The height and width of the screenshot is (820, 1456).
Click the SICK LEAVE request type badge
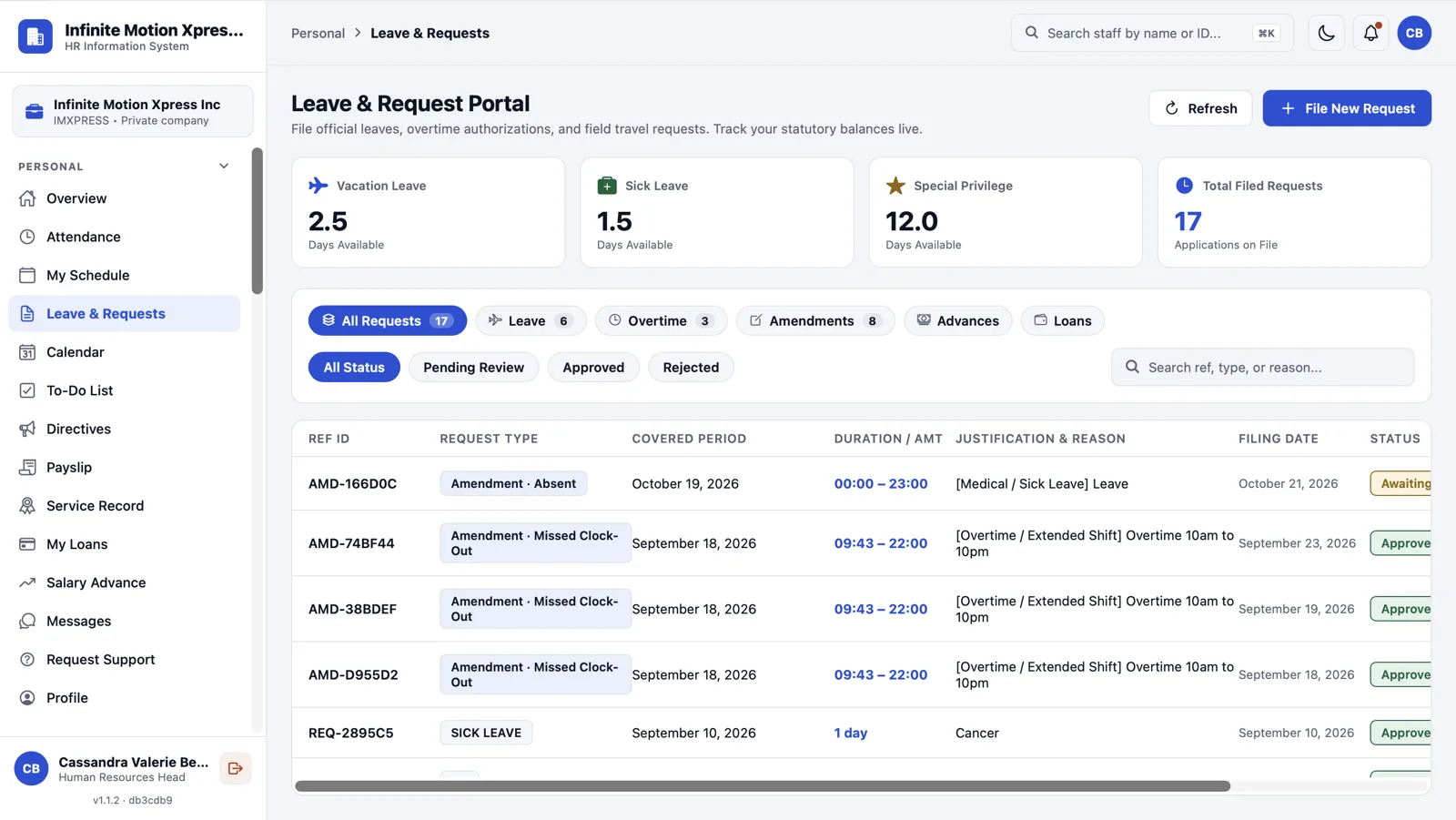(486, 733)
